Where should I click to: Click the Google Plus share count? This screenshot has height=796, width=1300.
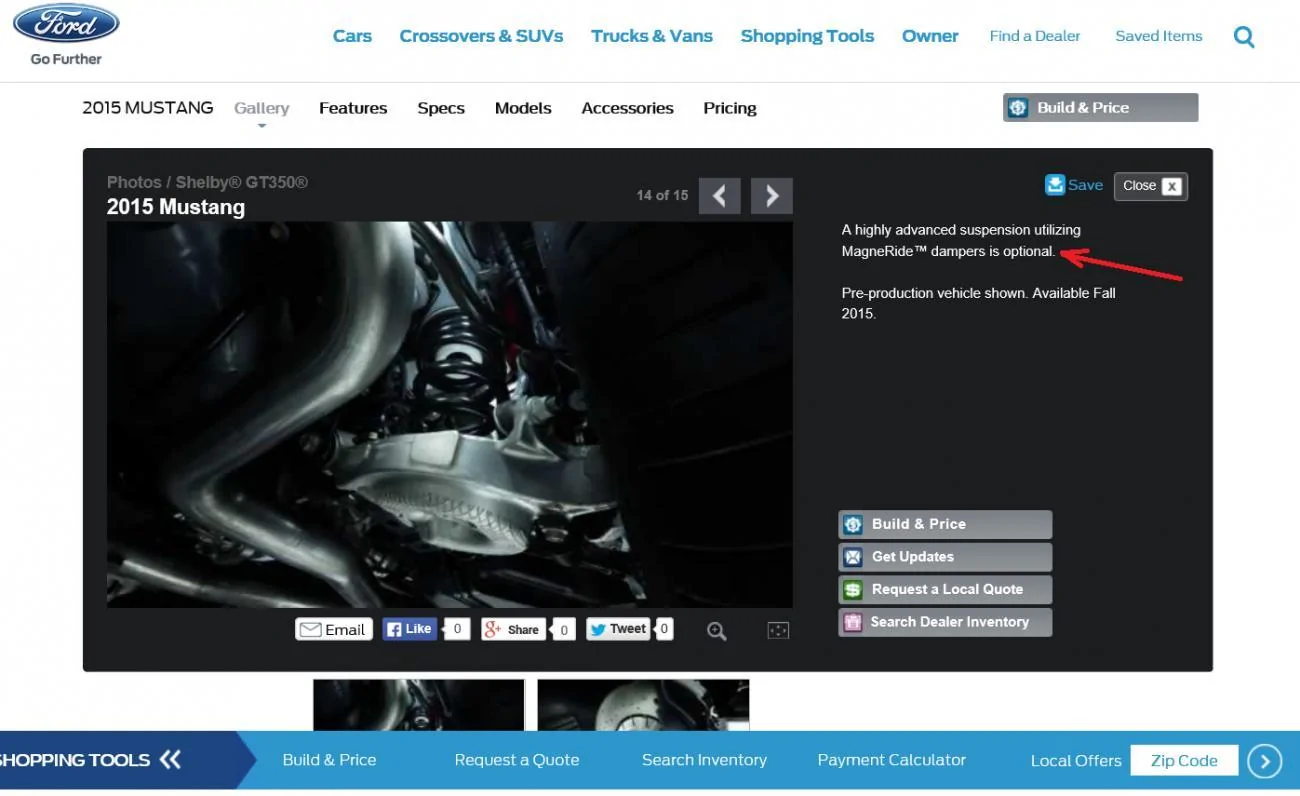click(x=564, y=630)
